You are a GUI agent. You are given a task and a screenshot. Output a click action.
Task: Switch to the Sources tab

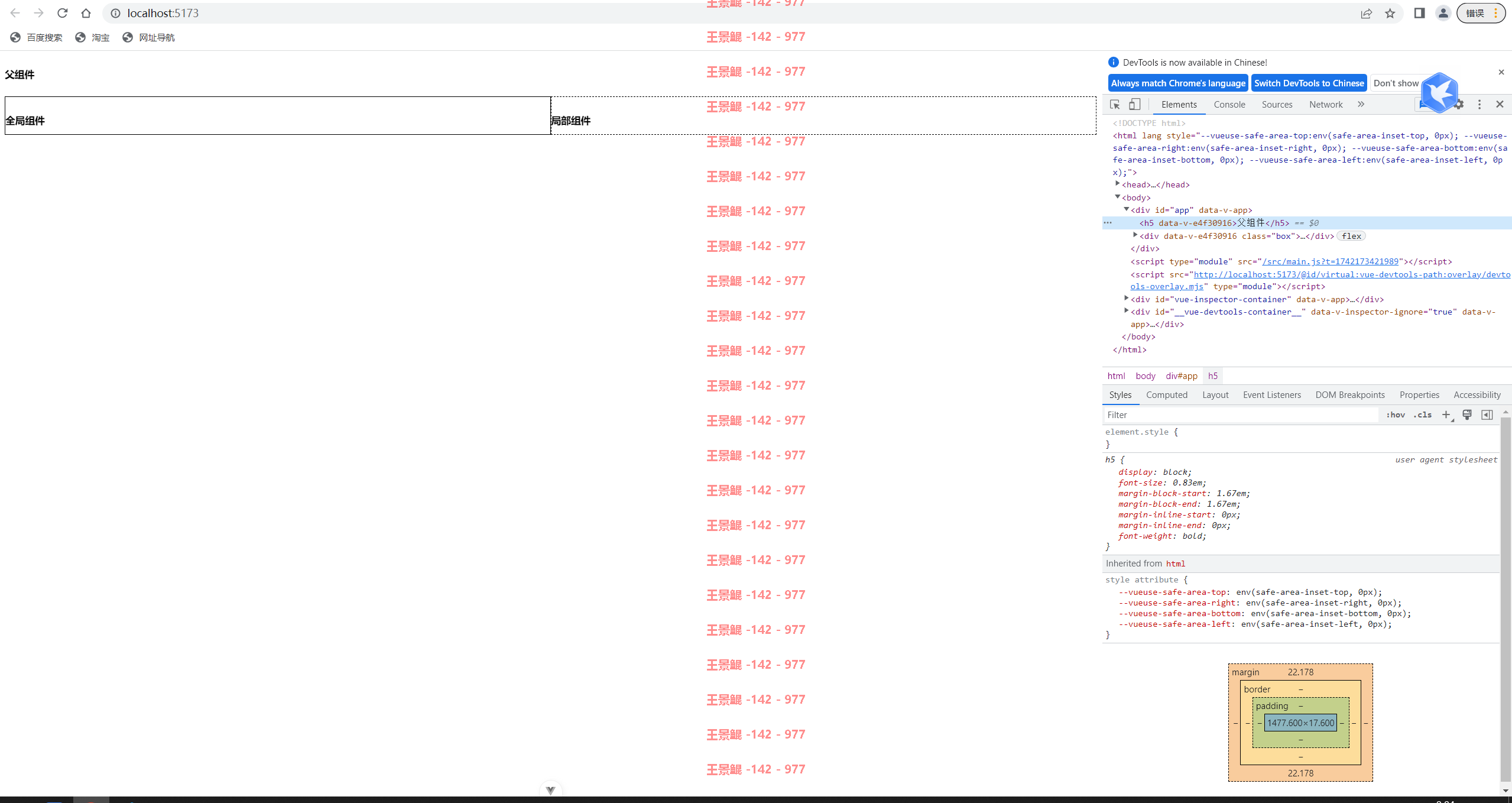(x=1277, y=104)
